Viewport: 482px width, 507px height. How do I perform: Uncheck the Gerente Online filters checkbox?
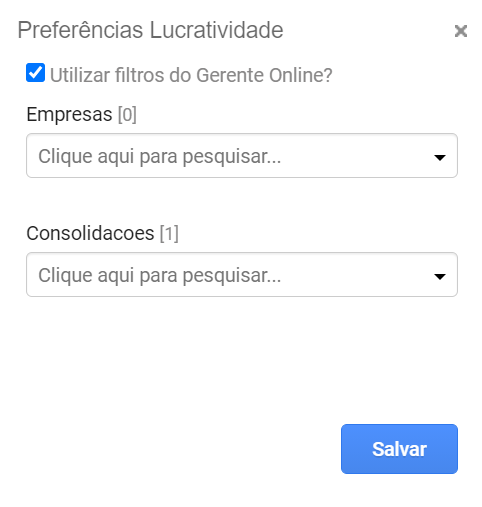click(x=35, y=72)
